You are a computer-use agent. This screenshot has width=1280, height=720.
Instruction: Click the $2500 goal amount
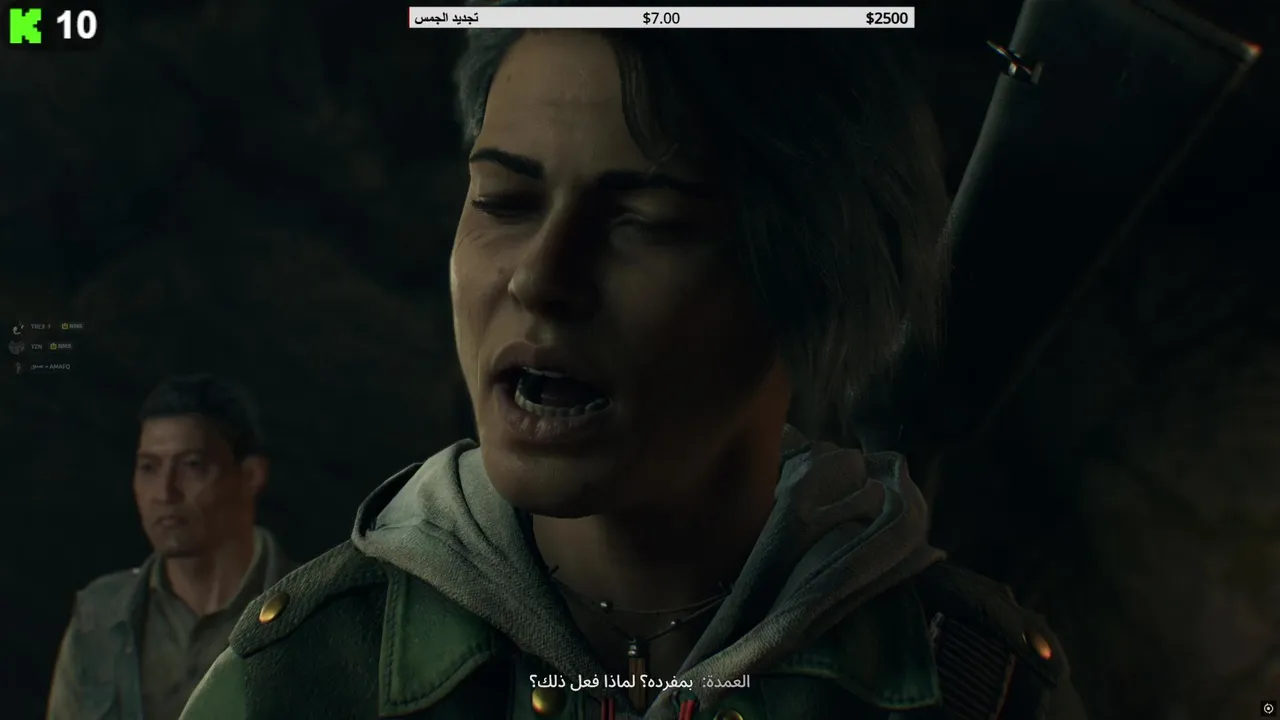[x=886, y=18]
